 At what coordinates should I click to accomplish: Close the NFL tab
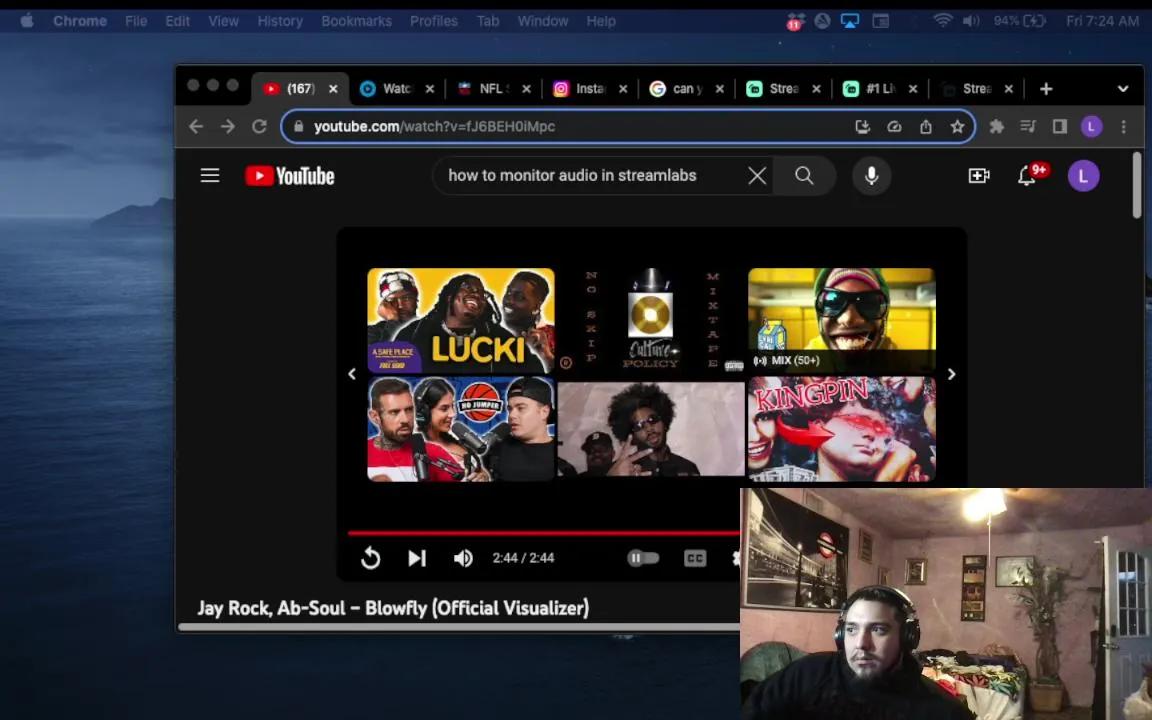click(526, 89)
